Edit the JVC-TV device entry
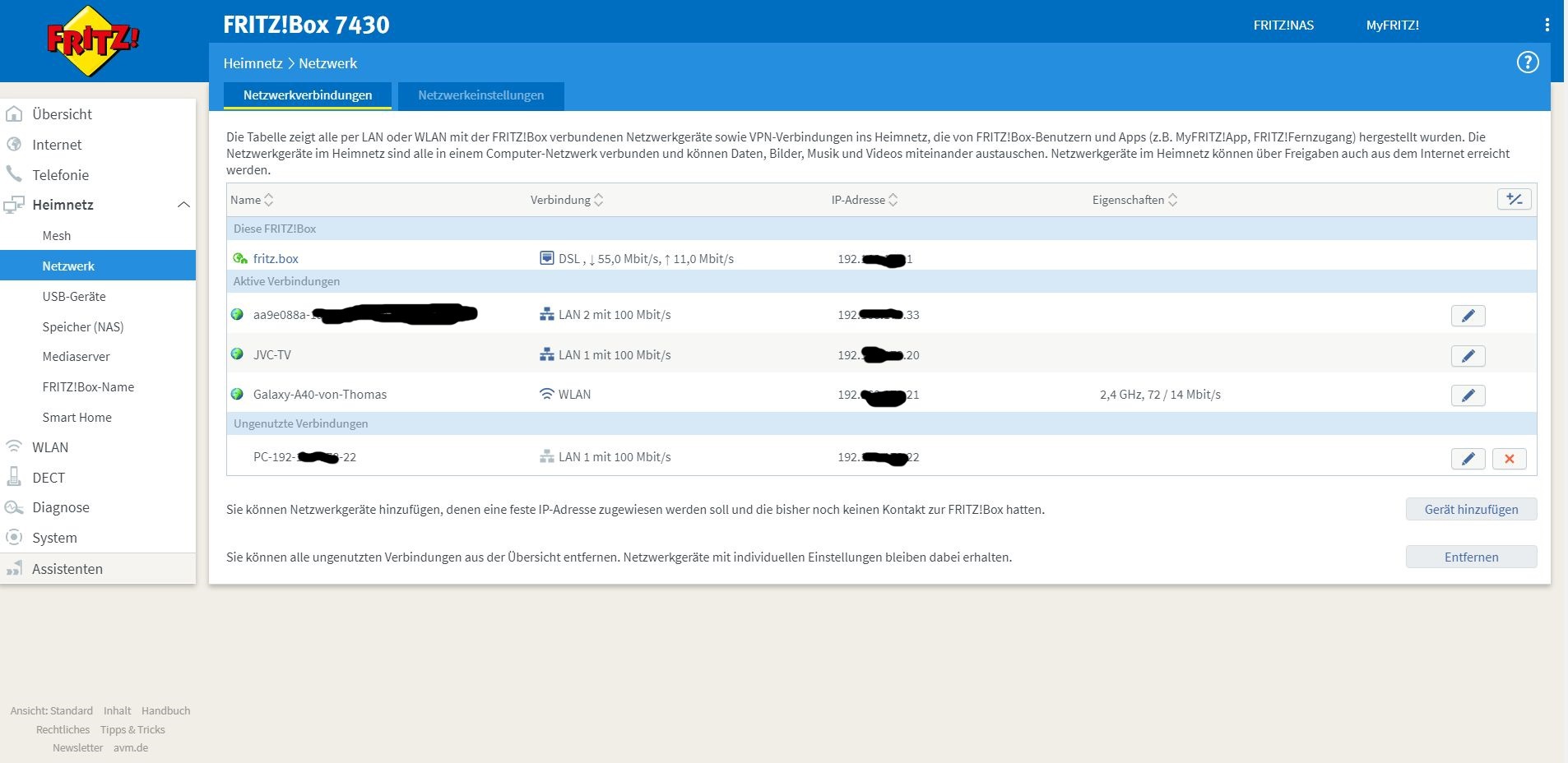The height and width of the screenshot is (763, 1568). click(1468, 356)
